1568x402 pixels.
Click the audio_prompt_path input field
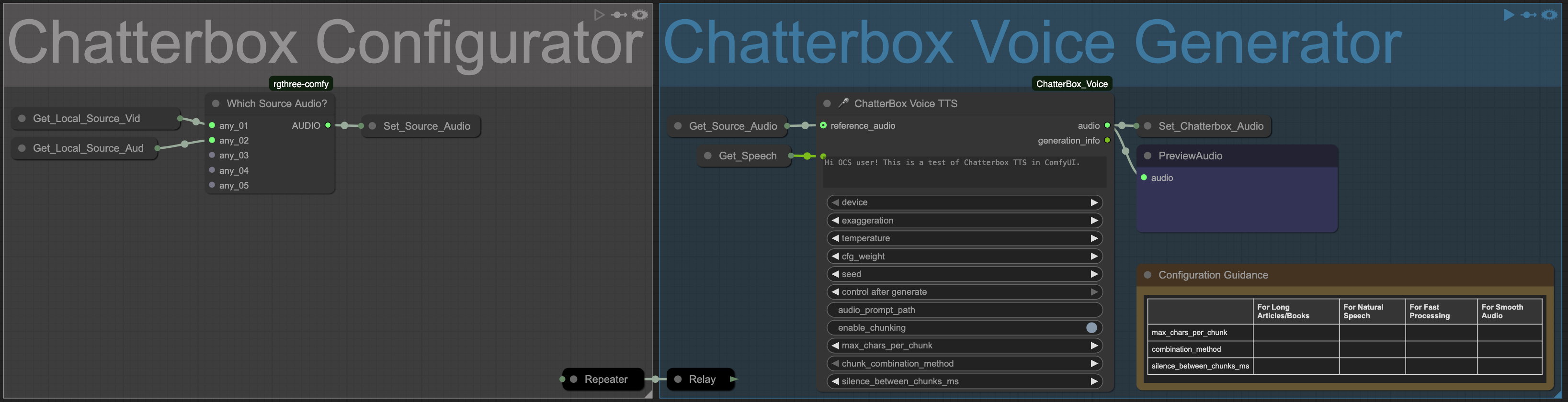tap(965, 310)
